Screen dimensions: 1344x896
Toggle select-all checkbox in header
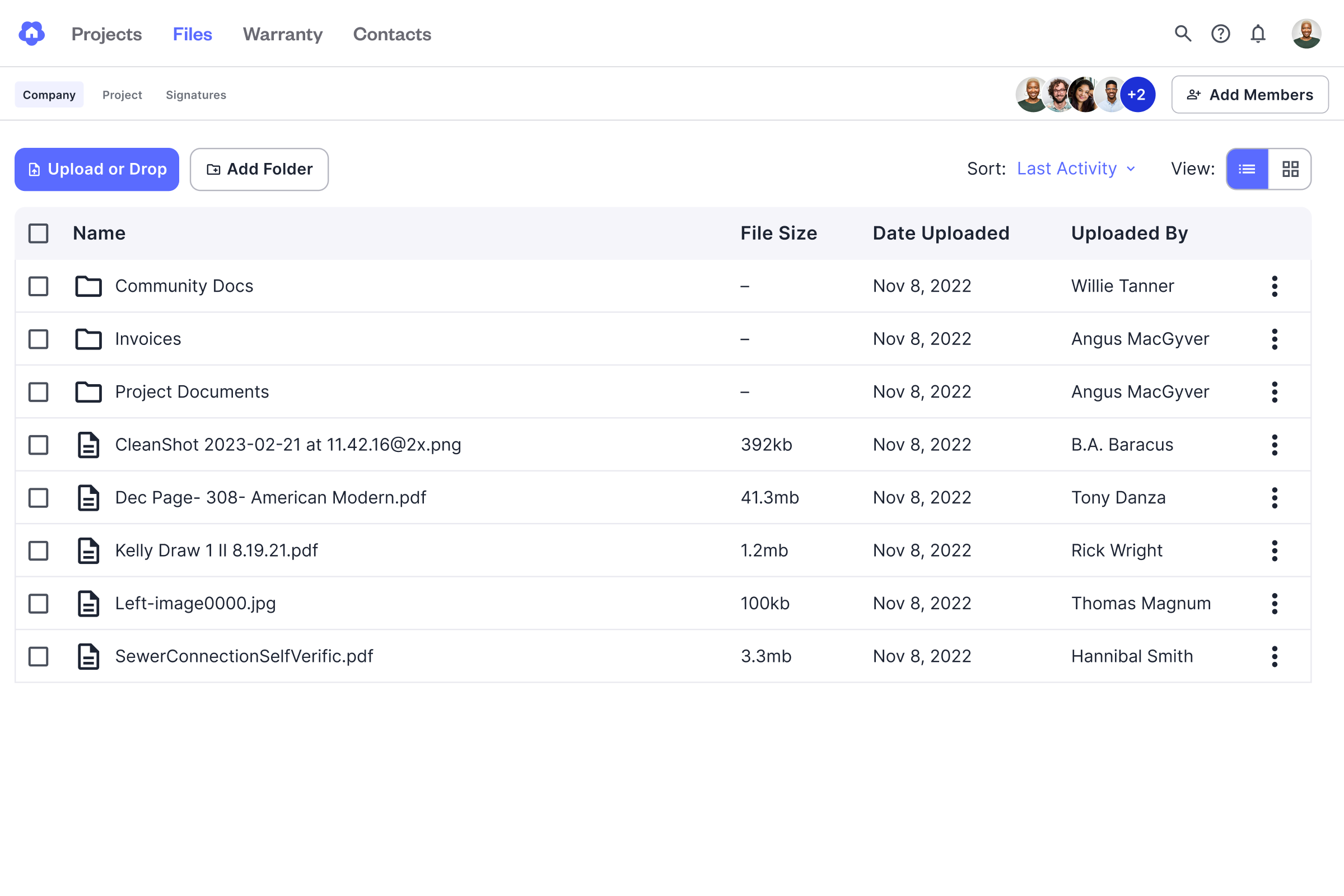pos(38,233)
